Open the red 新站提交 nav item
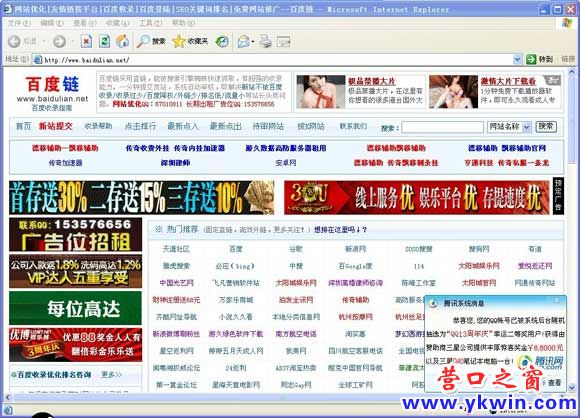 pyautogui.click(x=55, y=126)
